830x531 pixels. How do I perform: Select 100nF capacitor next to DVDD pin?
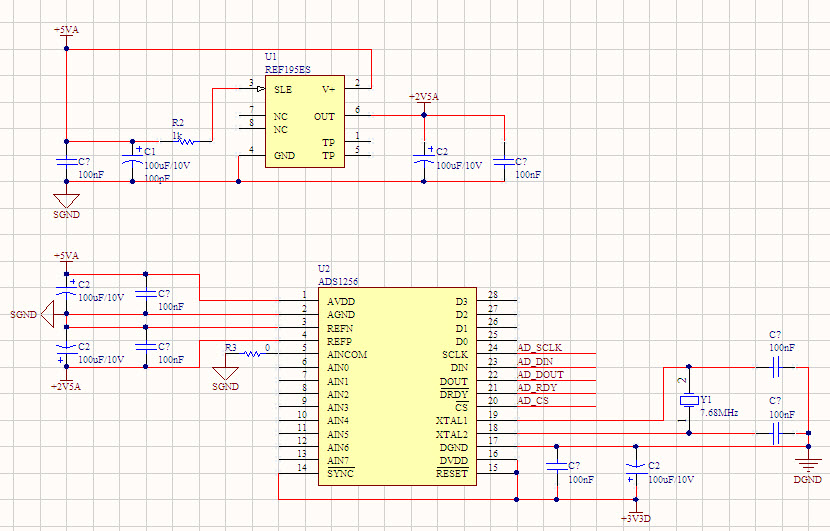556,466
